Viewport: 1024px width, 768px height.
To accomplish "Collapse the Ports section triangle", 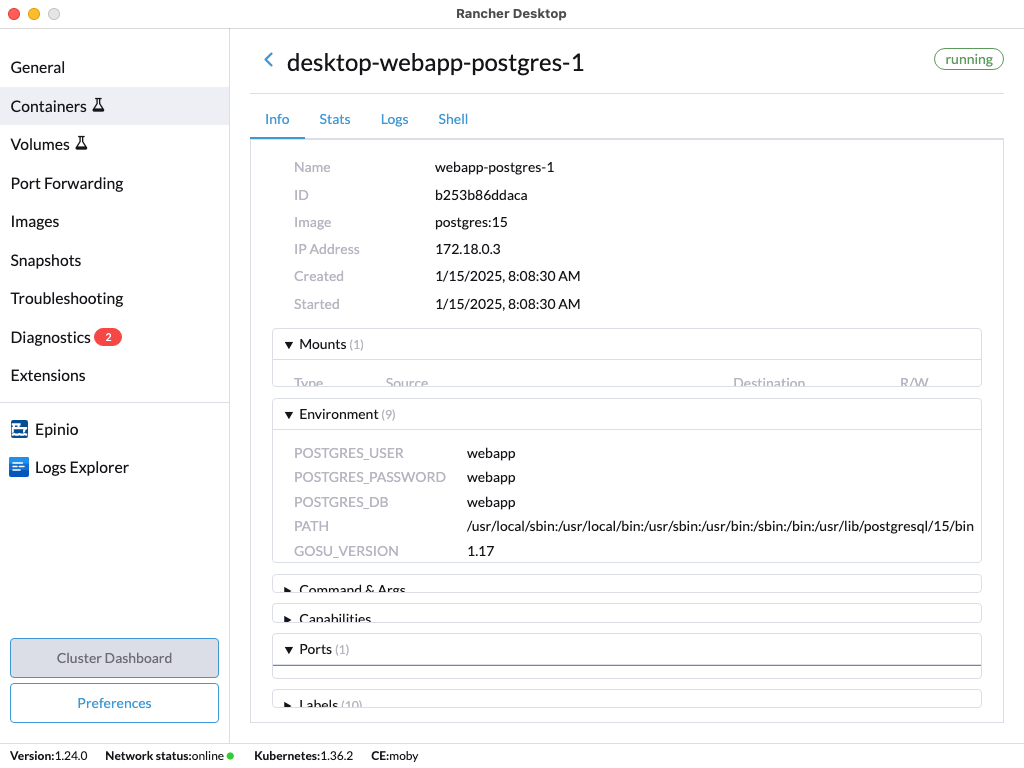I will pos(289,650).
